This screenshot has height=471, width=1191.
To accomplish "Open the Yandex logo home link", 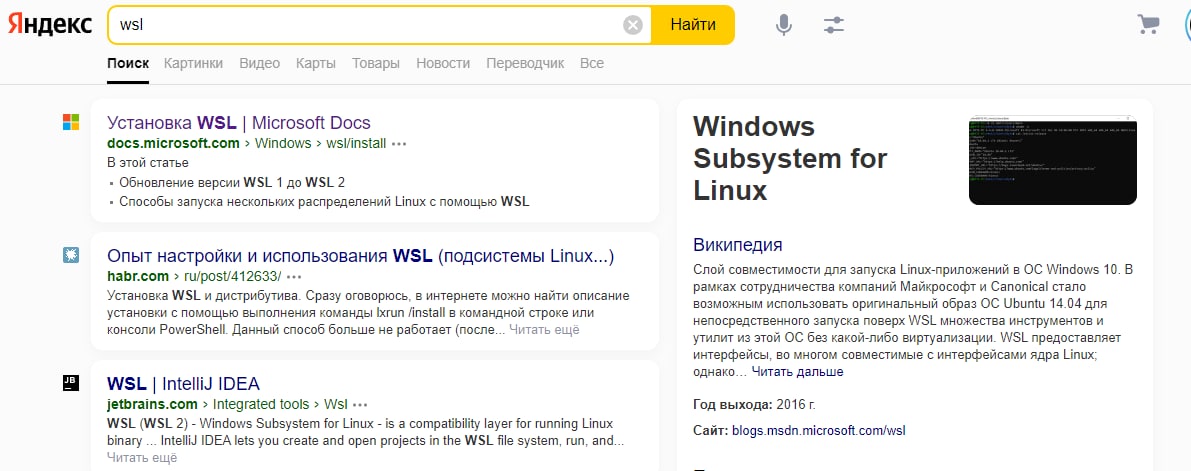I will click(x=50, y=25).
